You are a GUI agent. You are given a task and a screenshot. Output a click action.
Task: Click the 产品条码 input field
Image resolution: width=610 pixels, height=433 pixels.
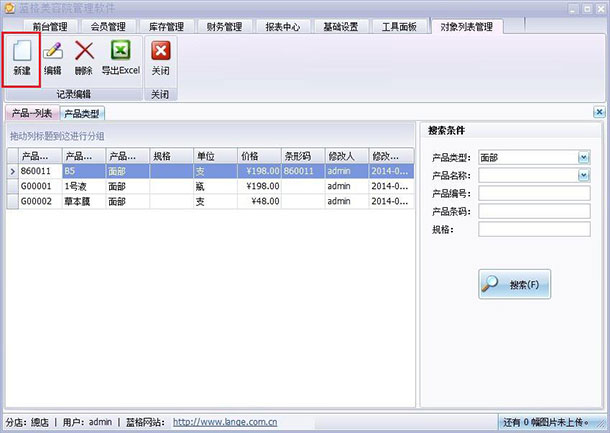534,211
